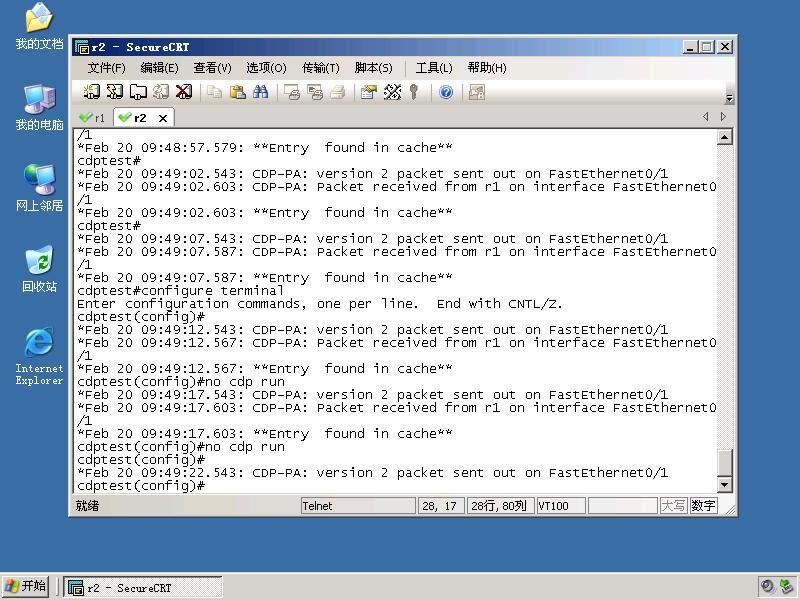Click the Disconnect red X icon
This screenshot has width=800, height=600.
click(184, 92)
